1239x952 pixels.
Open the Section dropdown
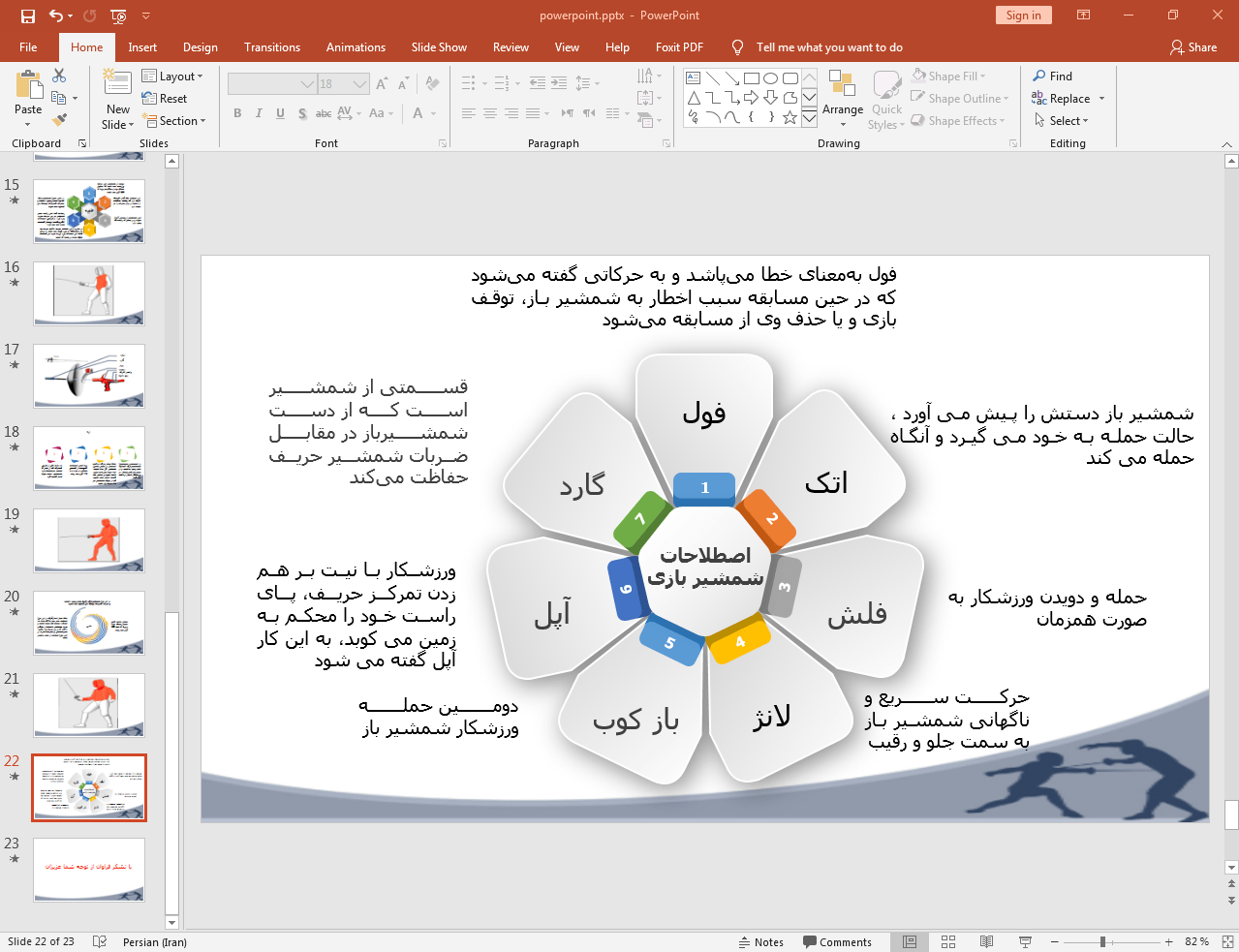coord(175,121)
